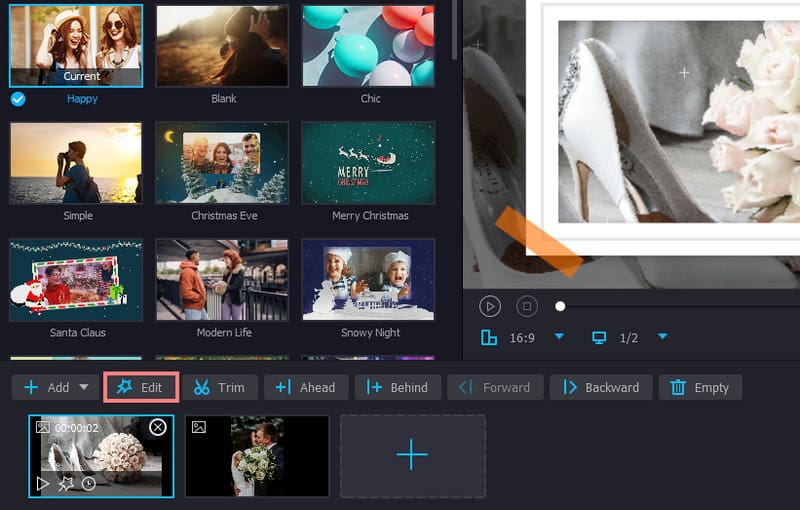Select the Christmas Eve theme thumbnail

point(222,162)
